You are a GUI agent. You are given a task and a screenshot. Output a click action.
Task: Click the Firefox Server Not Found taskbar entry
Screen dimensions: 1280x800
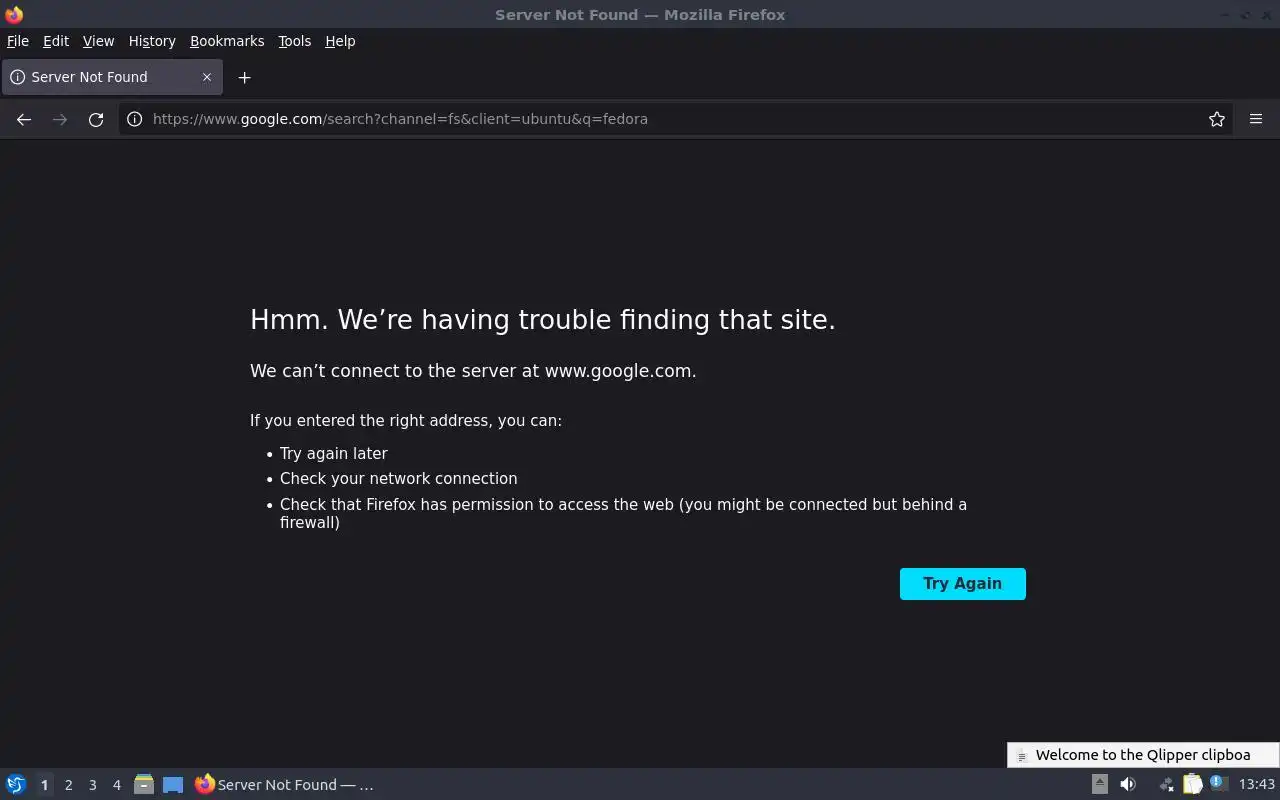click(x=284, y=785)
